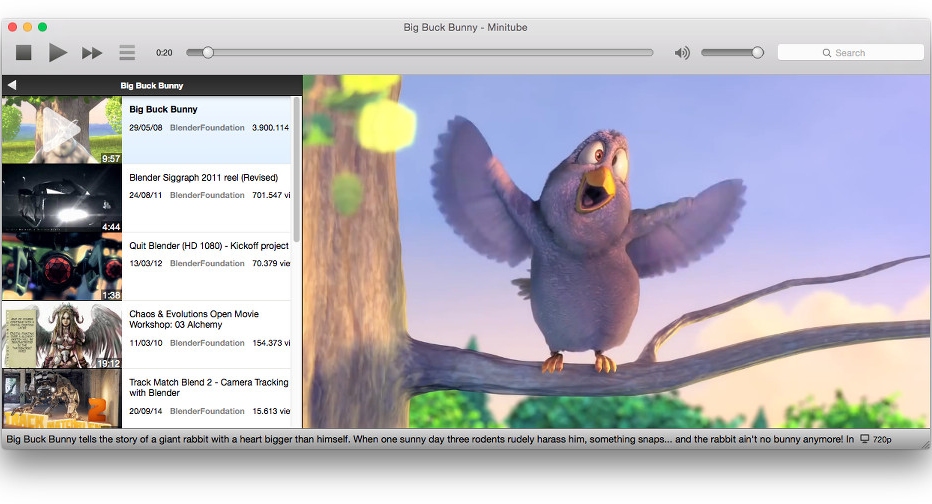
Task: Click the green zoom window button
Action: coord(42,27)
